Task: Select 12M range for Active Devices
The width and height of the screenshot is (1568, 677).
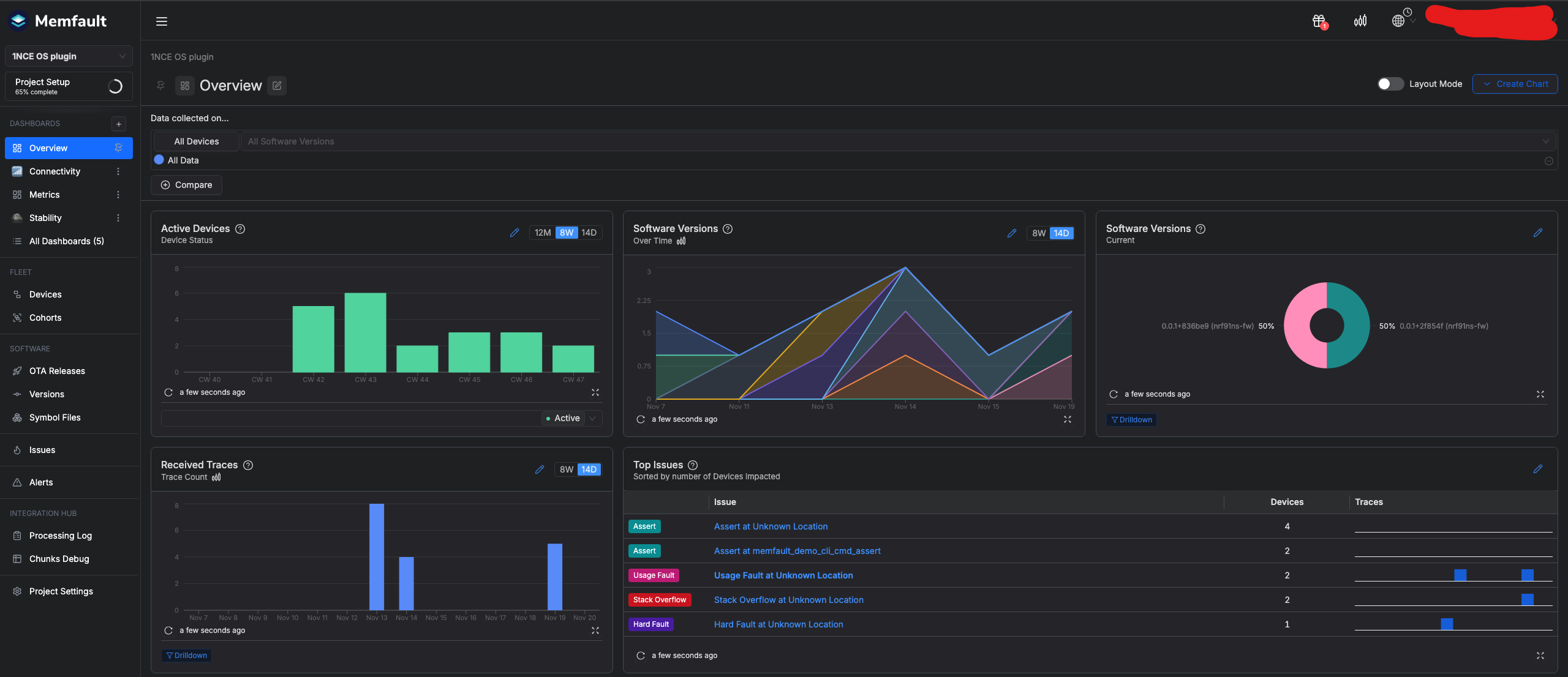Action: coord(543,233)
